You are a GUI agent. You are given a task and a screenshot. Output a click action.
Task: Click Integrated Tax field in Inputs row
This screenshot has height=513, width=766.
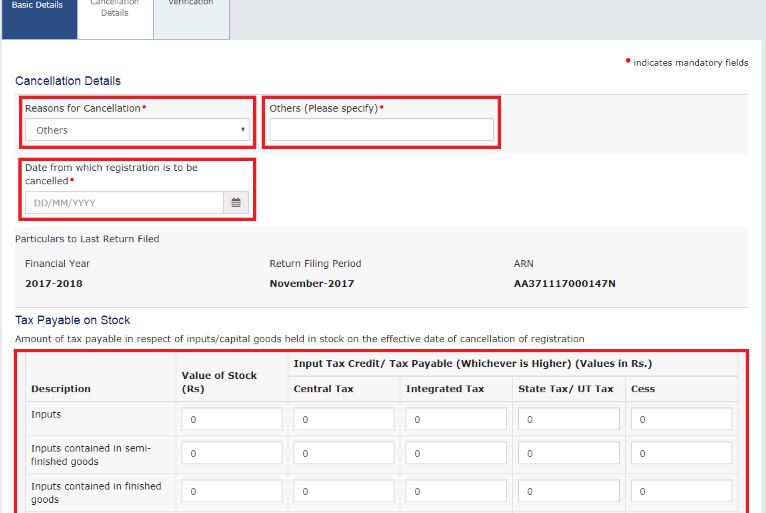(x=455, y=419)
